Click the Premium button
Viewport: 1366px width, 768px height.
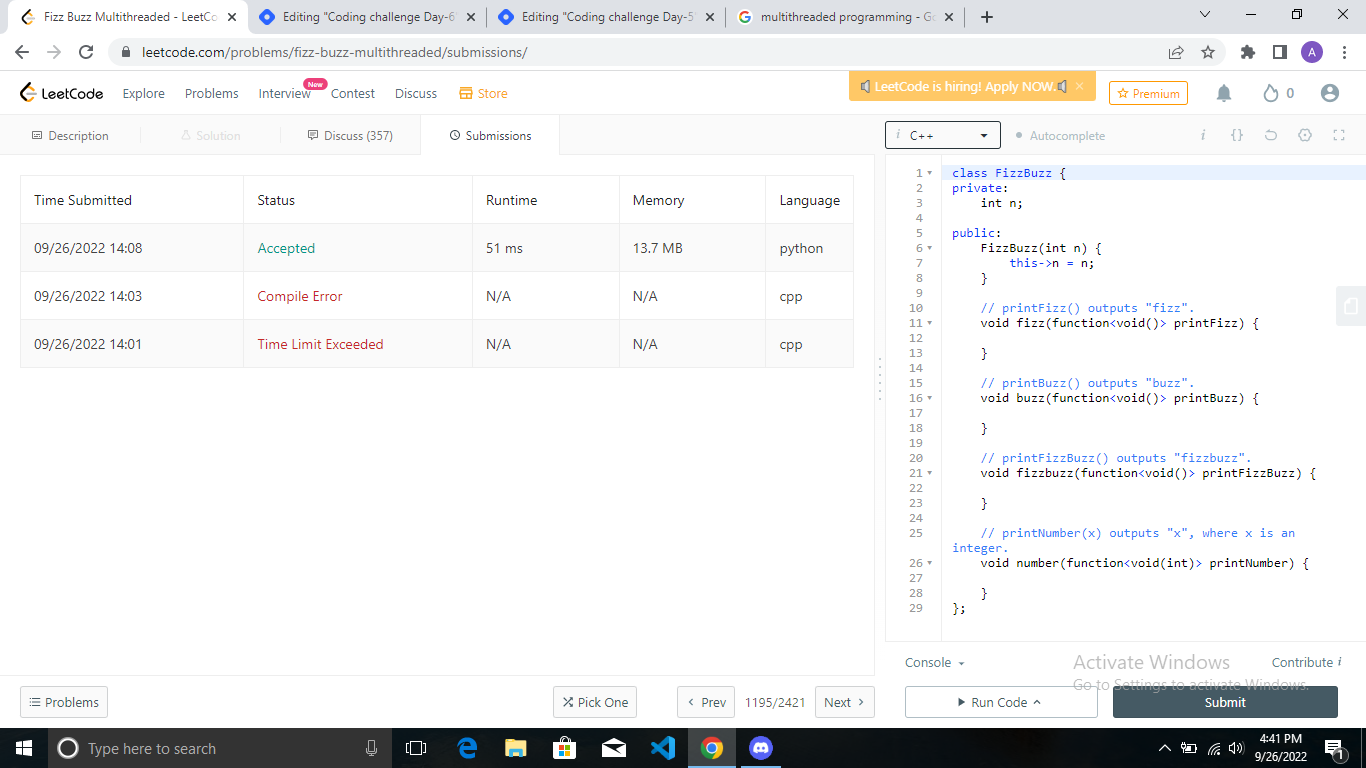tap(1148, 93)
